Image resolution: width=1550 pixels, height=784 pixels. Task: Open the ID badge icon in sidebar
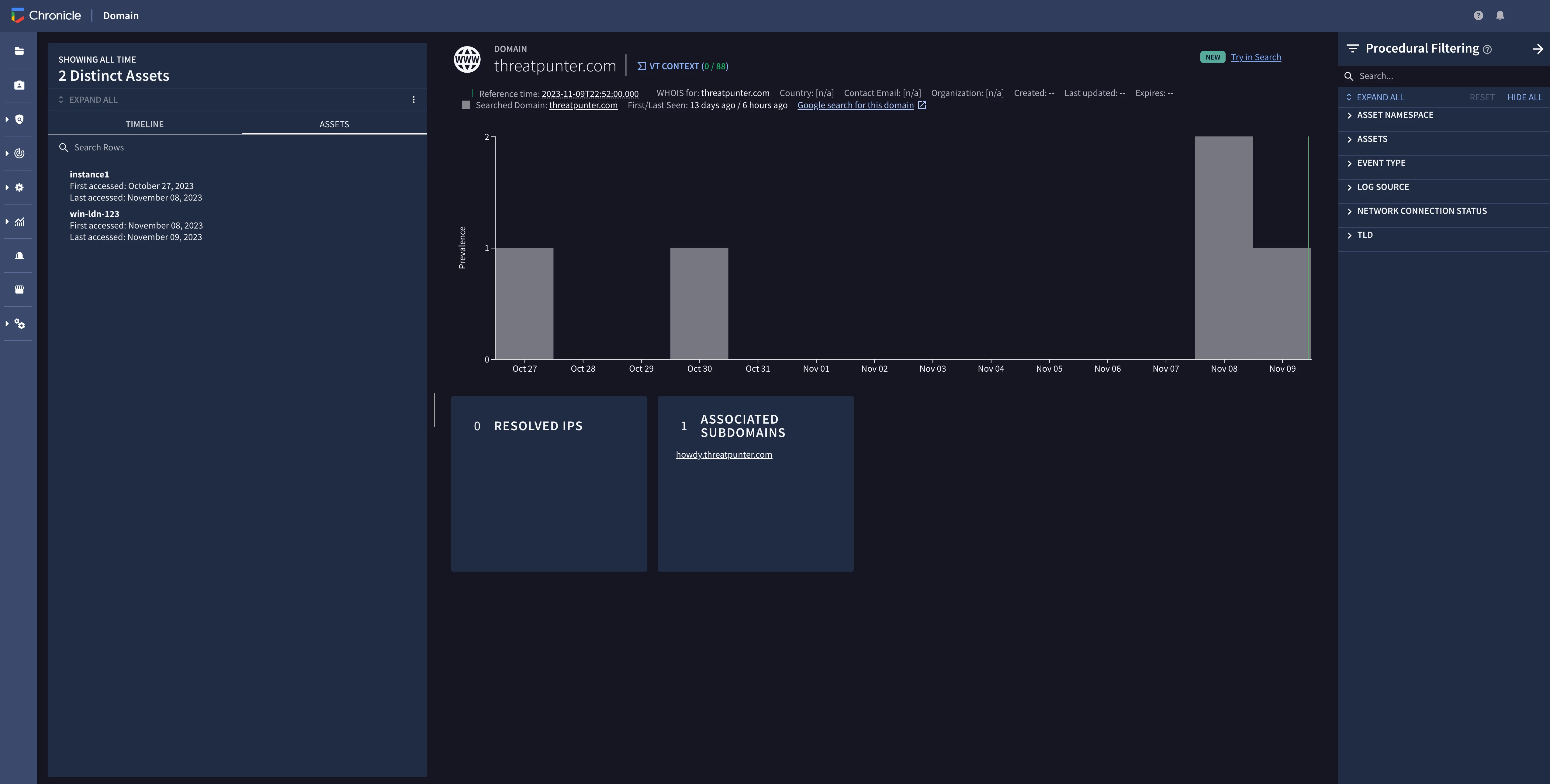coord(19,85)
